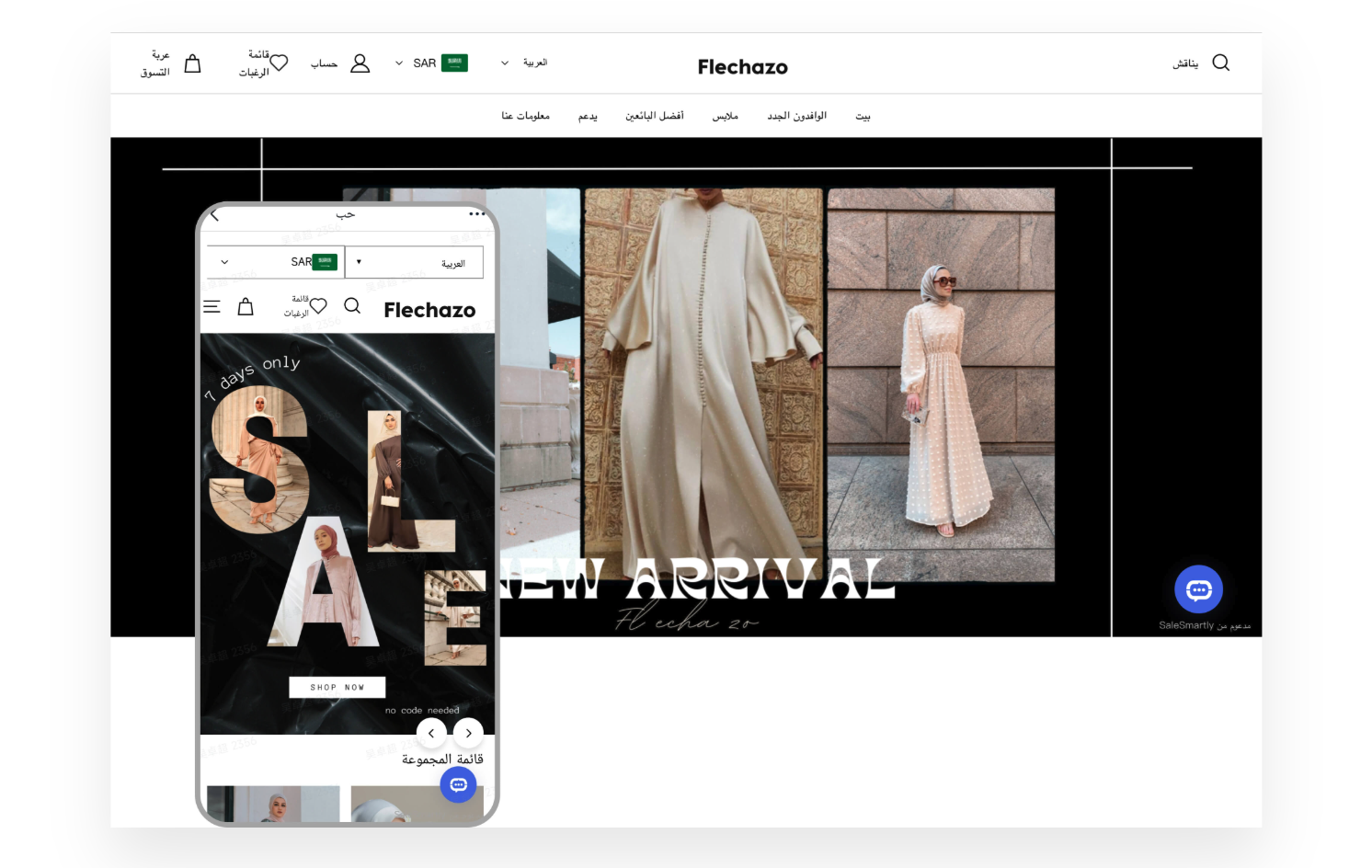
Task: Tap the hamburger menu icon in mobile preview
Action: coord(212,307)
